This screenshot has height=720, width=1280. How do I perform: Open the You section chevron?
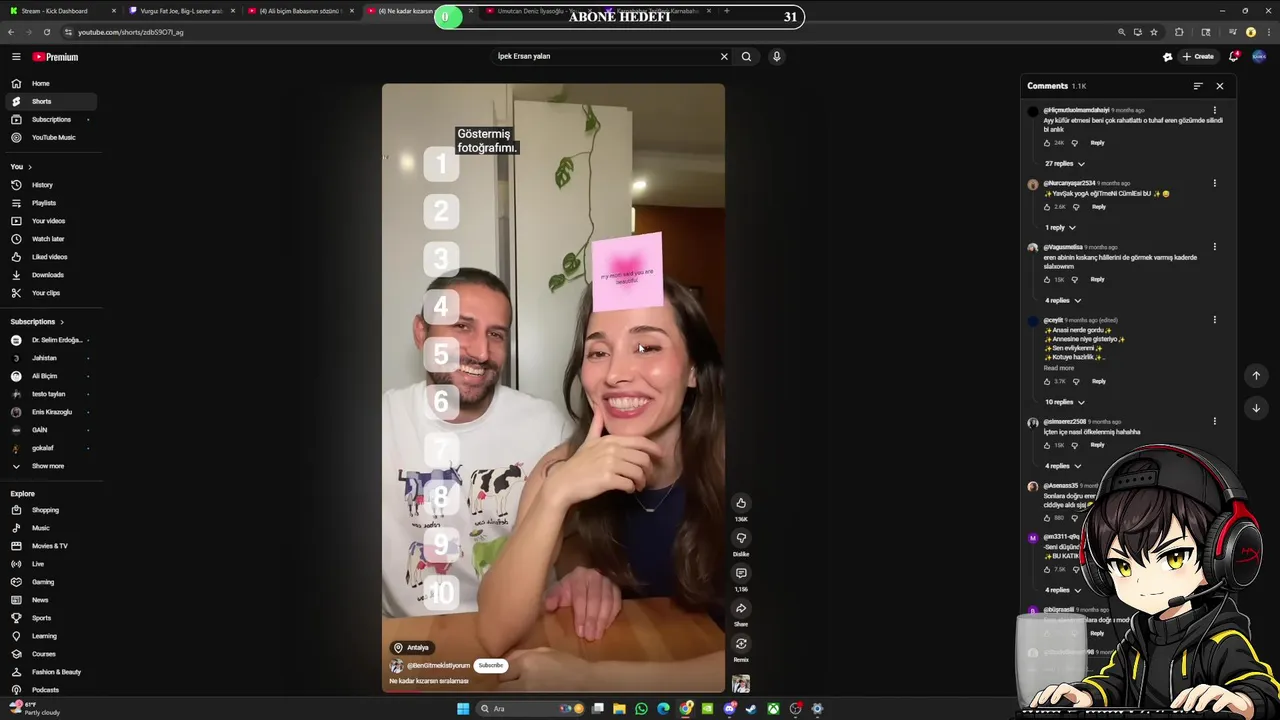click(30, 167)
